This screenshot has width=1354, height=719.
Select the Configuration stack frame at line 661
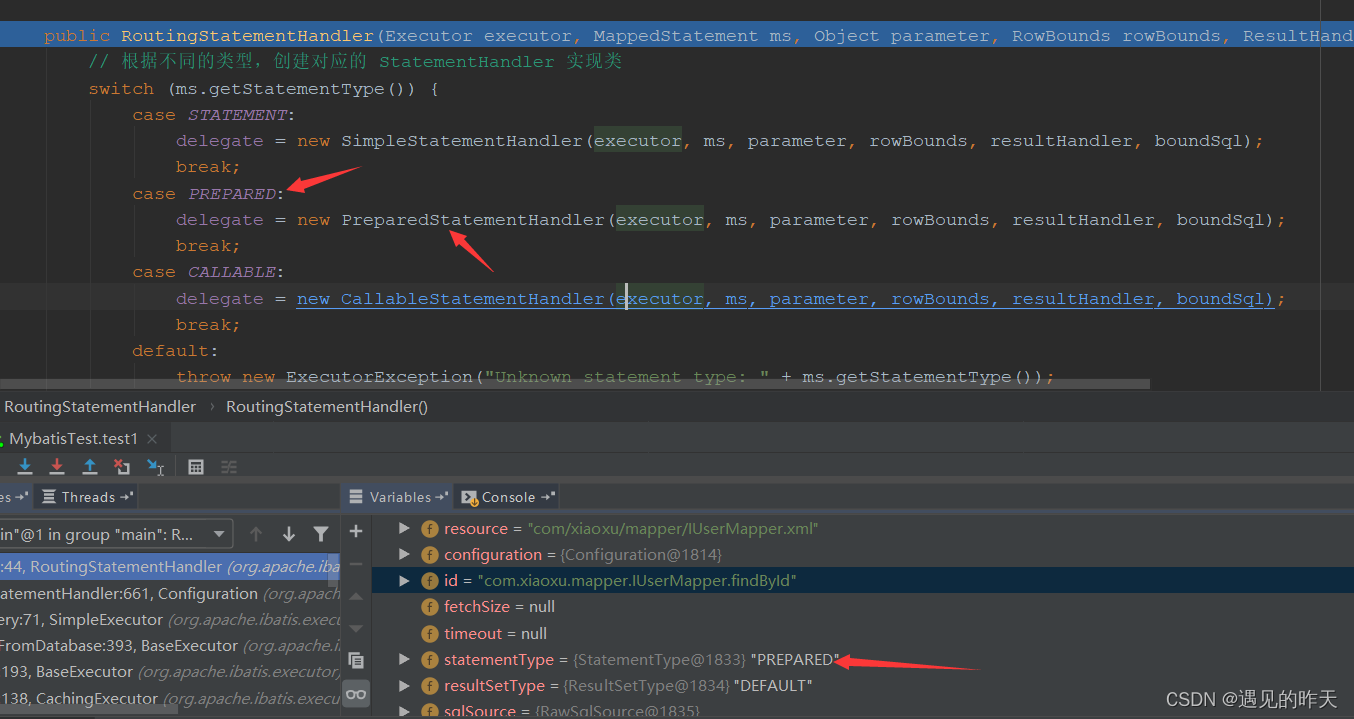coord(170,593)
